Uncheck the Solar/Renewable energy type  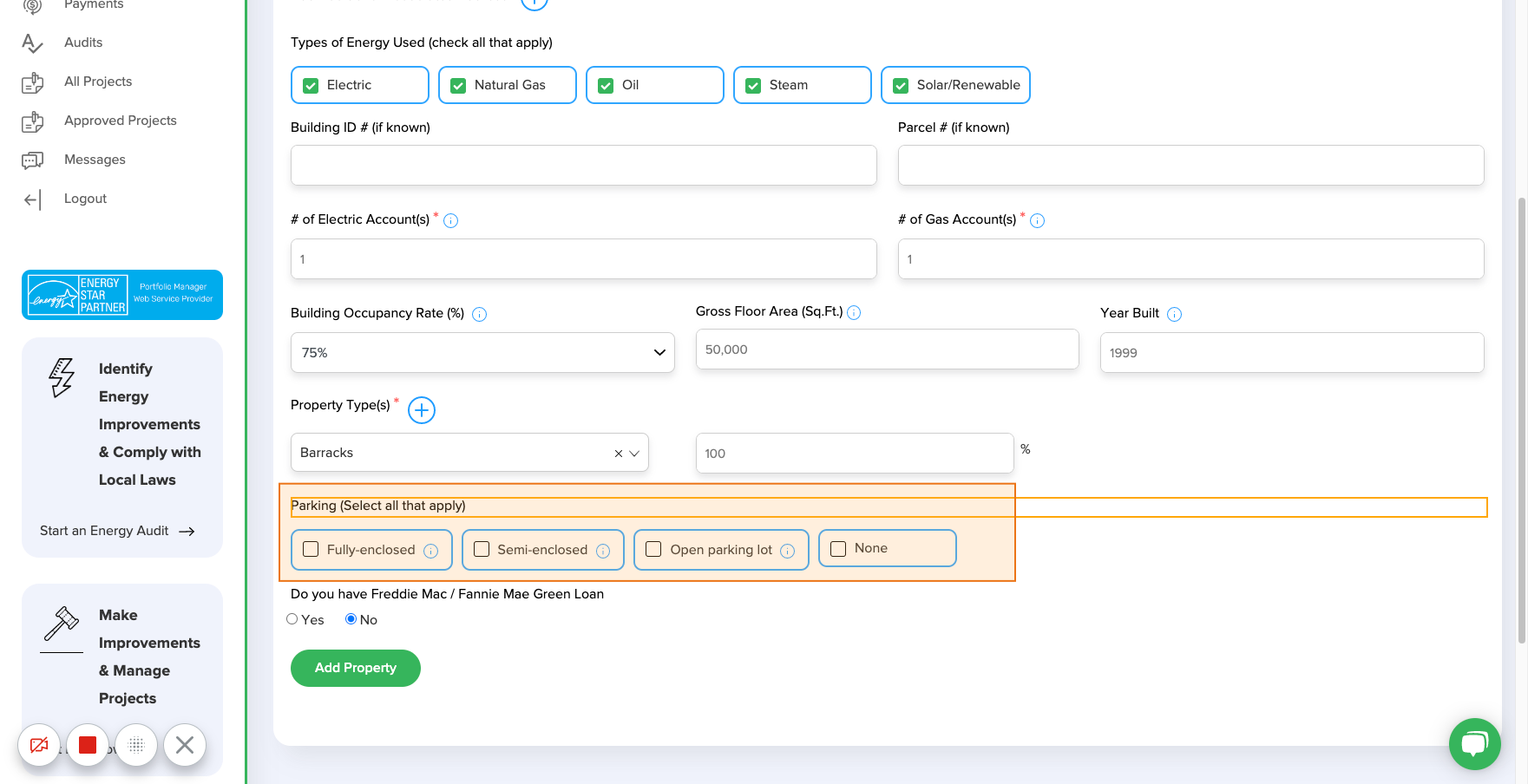pyautogui.click(x=901, y=86)
